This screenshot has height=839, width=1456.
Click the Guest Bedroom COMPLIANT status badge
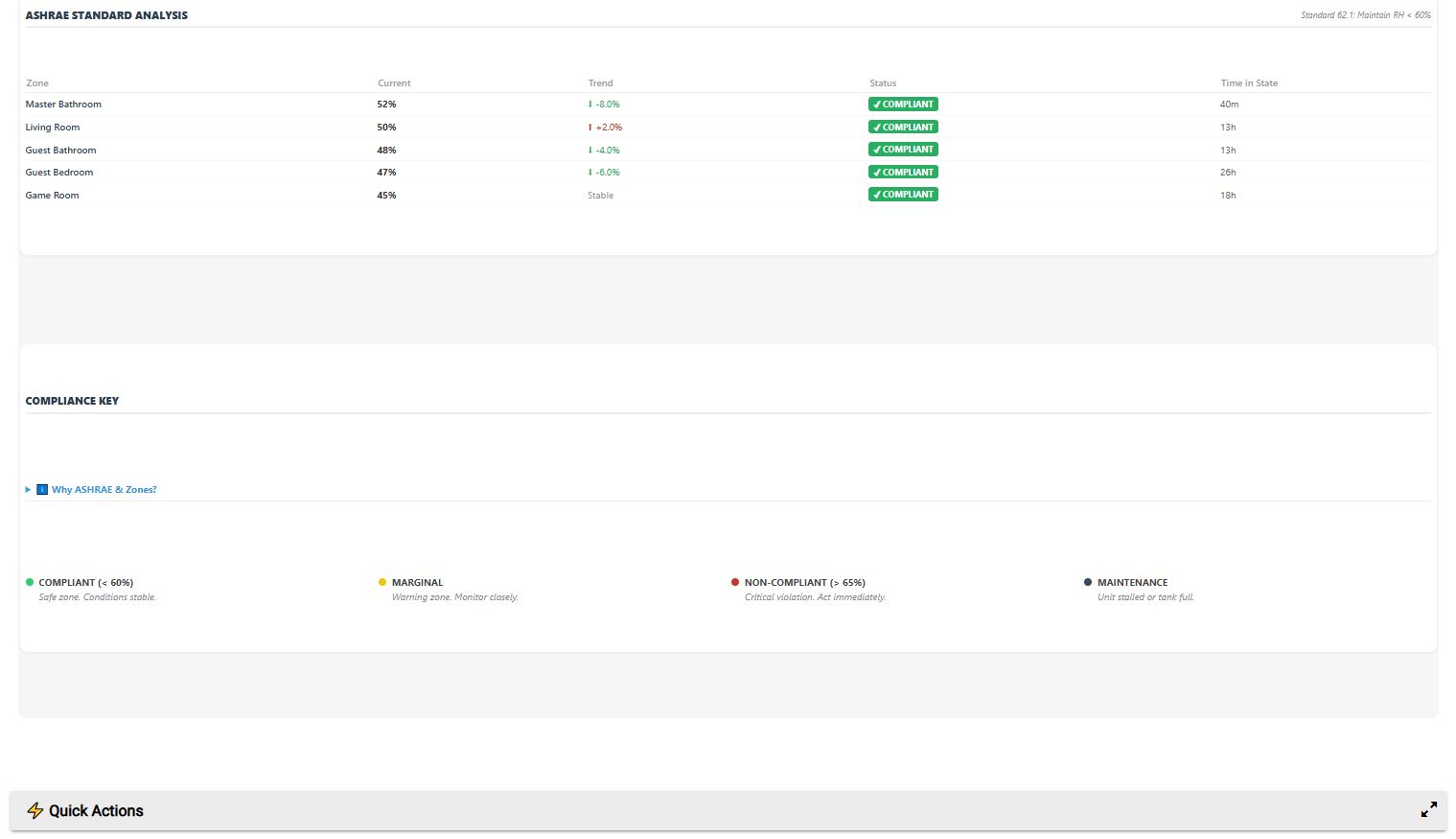(x=903, y=173)
